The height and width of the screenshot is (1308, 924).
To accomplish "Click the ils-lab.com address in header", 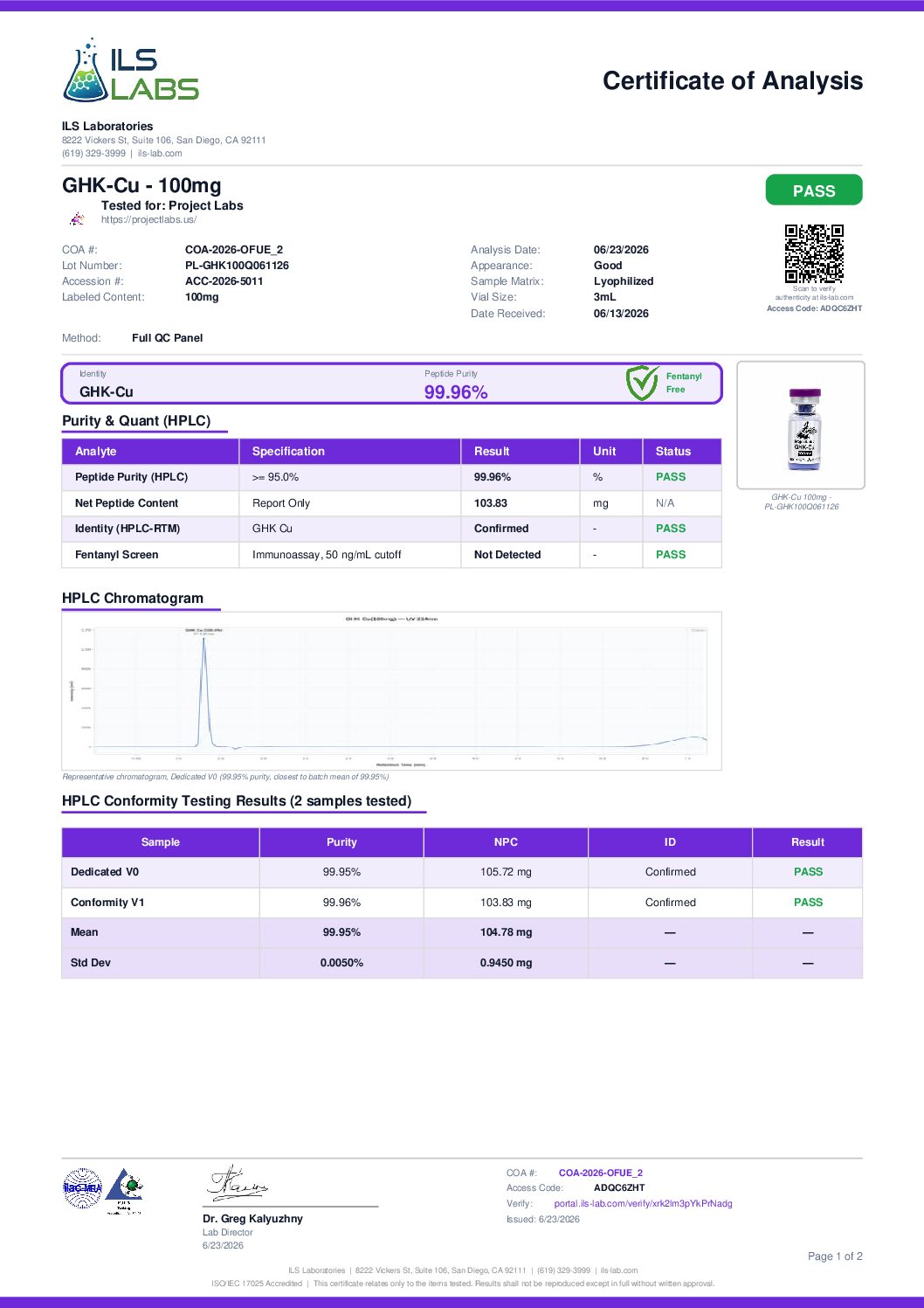I will (160, 153).
